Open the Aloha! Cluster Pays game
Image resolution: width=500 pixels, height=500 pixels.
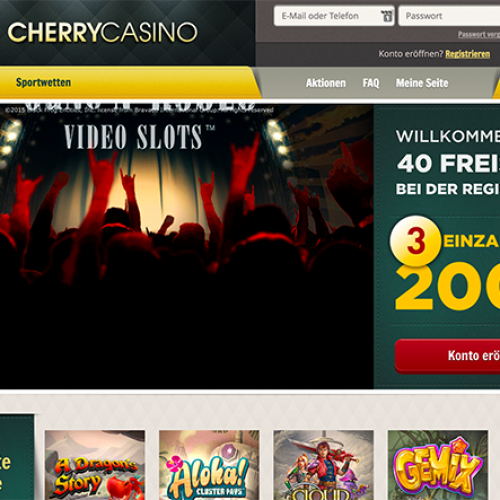(x=209, y=465)
